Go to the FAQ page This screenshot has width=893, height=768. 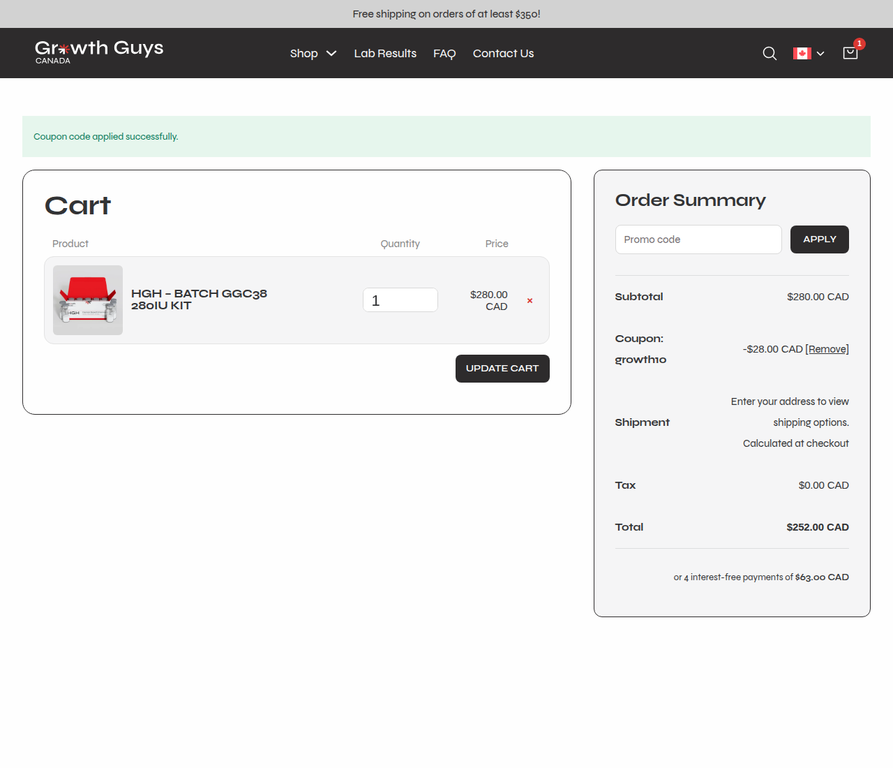coord(444,54)
